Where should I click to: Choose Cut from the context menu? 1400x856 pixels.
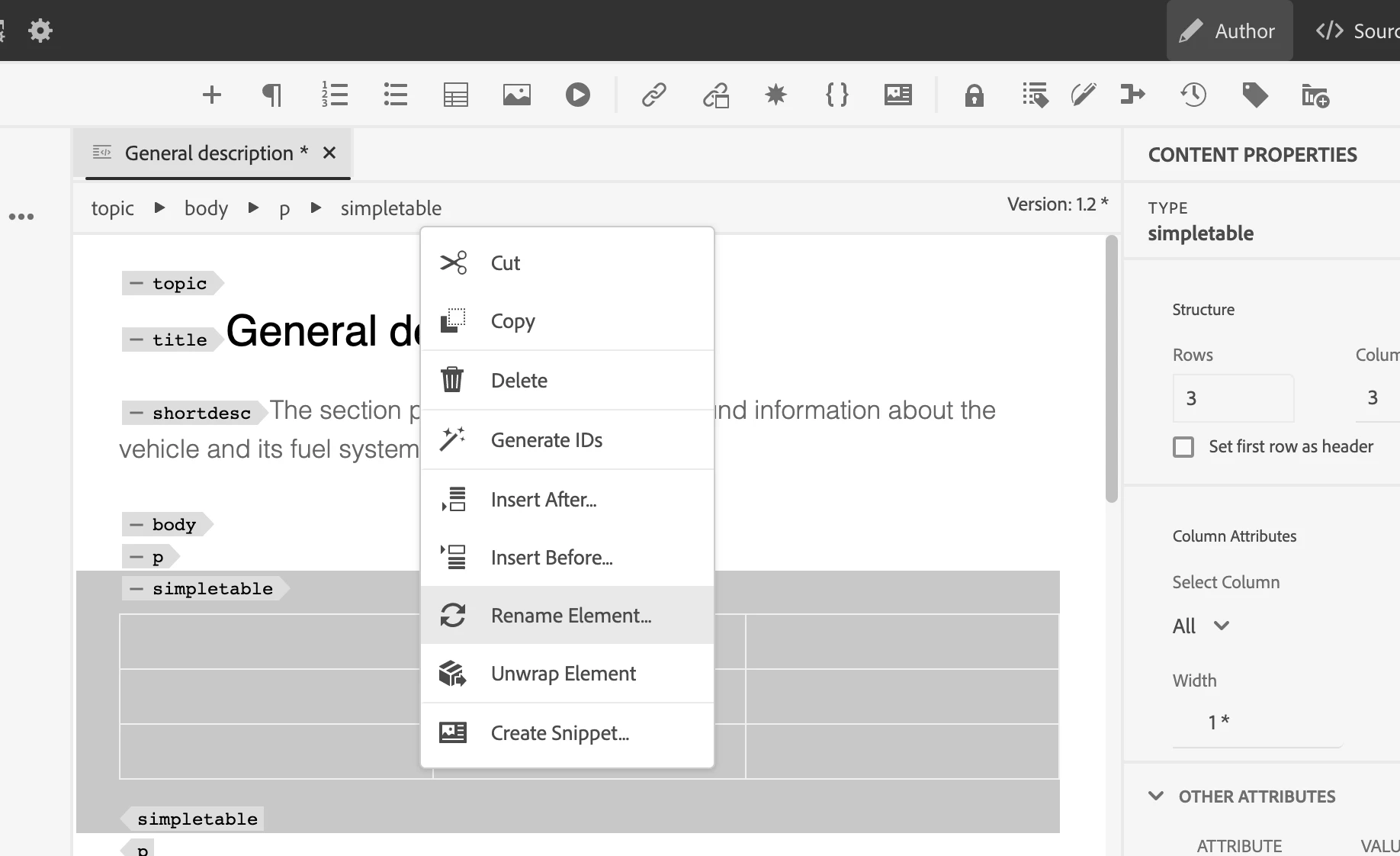click(x=567, y=263)
